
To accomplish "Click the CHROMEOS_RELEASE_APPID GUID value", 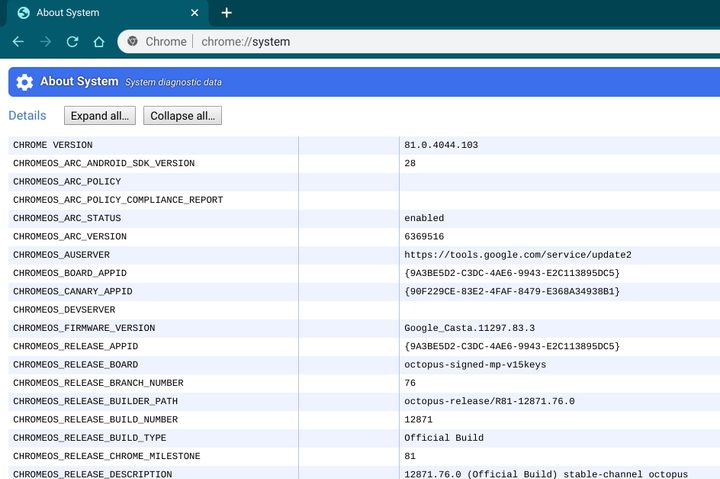I will (512, 346).
